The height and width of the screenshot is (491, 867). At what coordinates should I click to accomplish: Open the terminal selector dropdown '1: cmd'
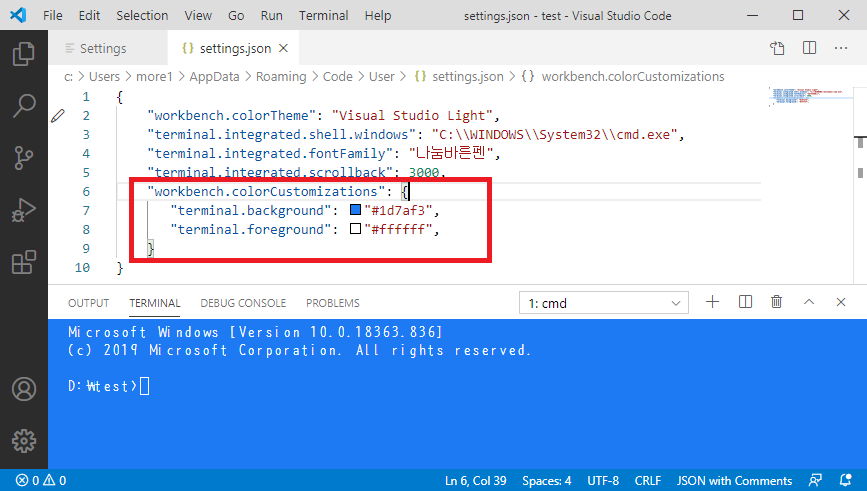(x=604, y=303)
